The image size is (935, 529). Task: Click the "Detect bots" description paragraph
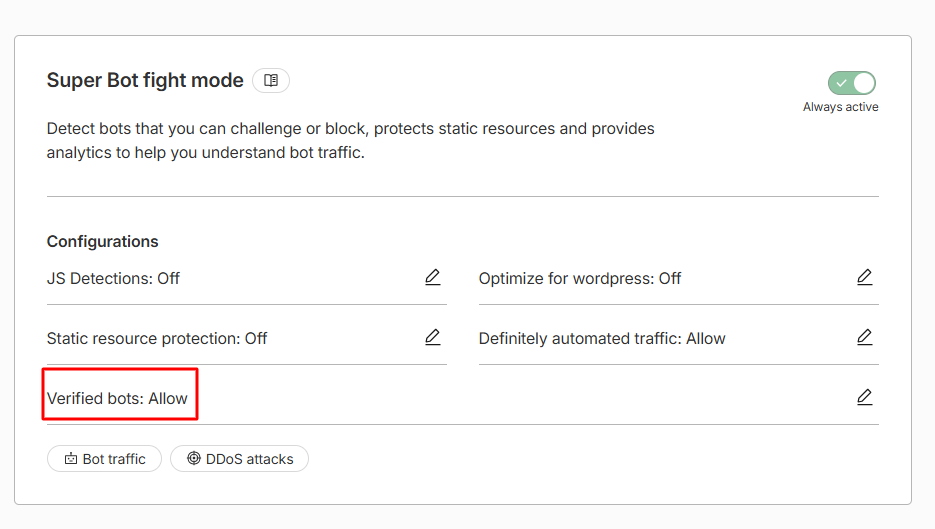click(351, 141)
